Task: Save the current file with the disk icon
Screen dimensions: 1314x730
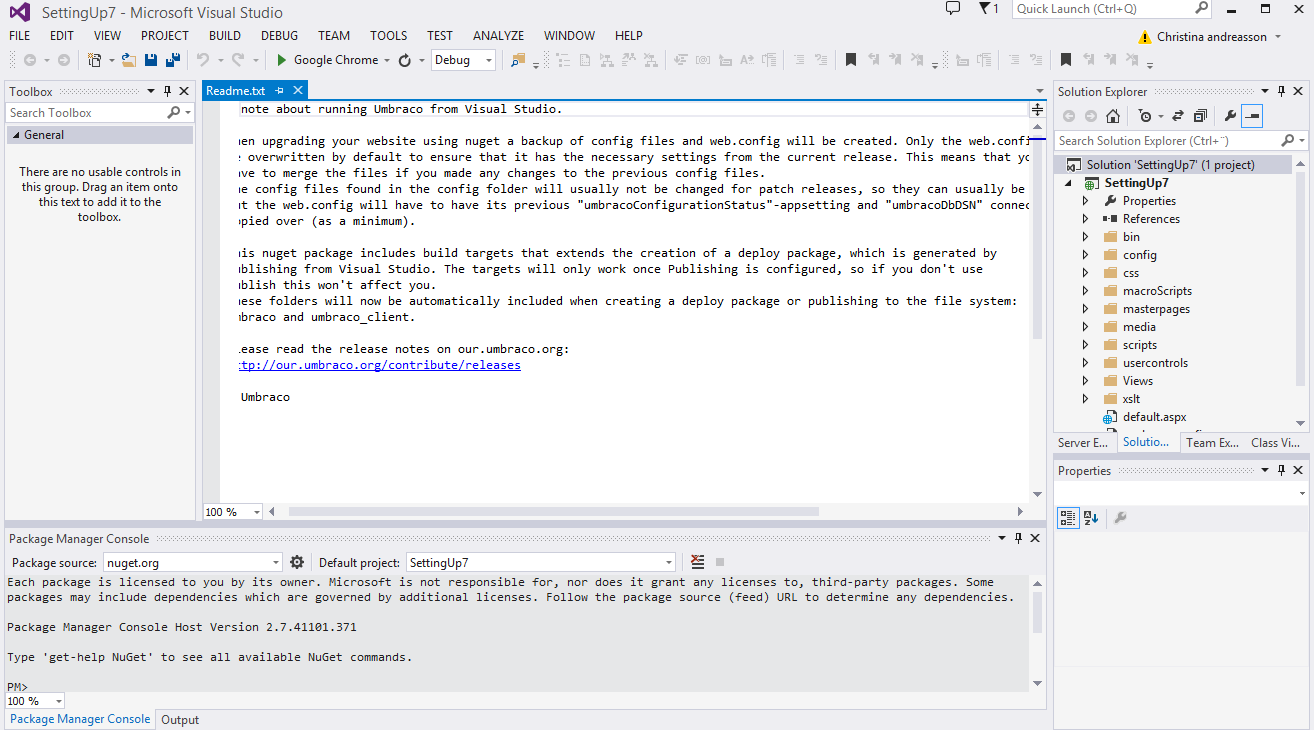Action: click(151, 60)
